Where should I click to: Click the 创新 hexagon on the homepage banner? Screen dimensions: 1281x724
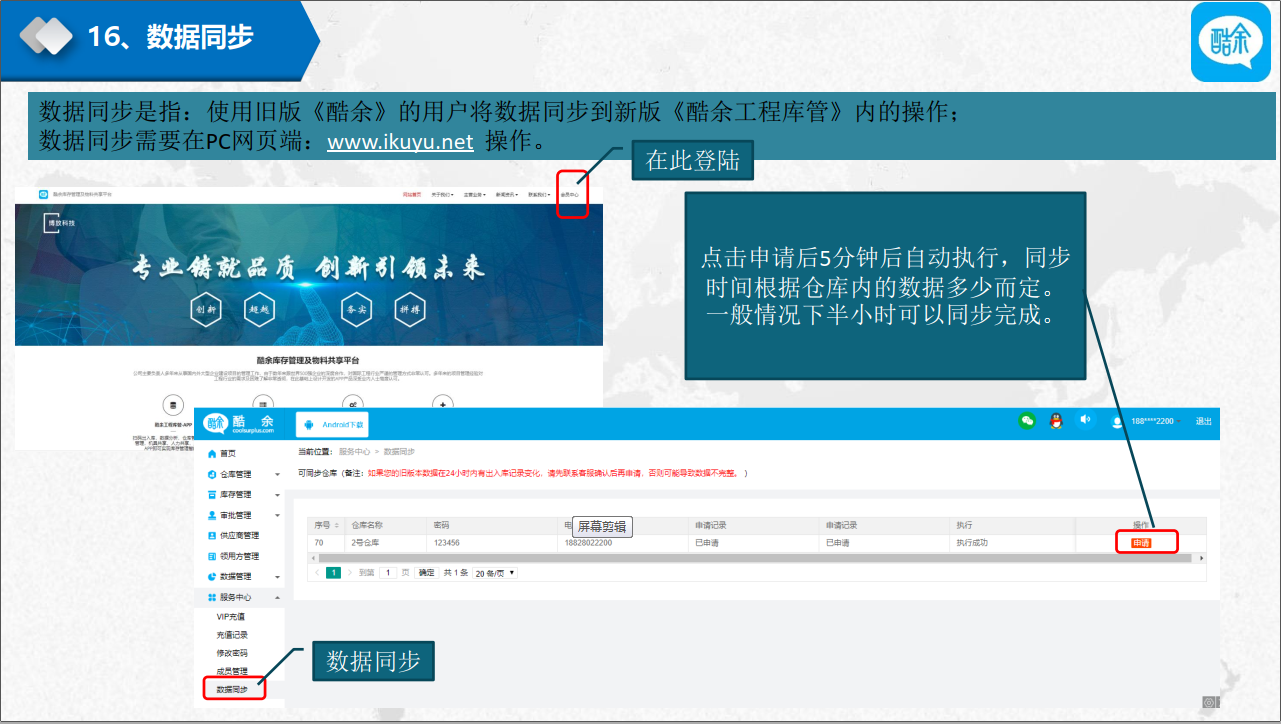click(206, 310)
